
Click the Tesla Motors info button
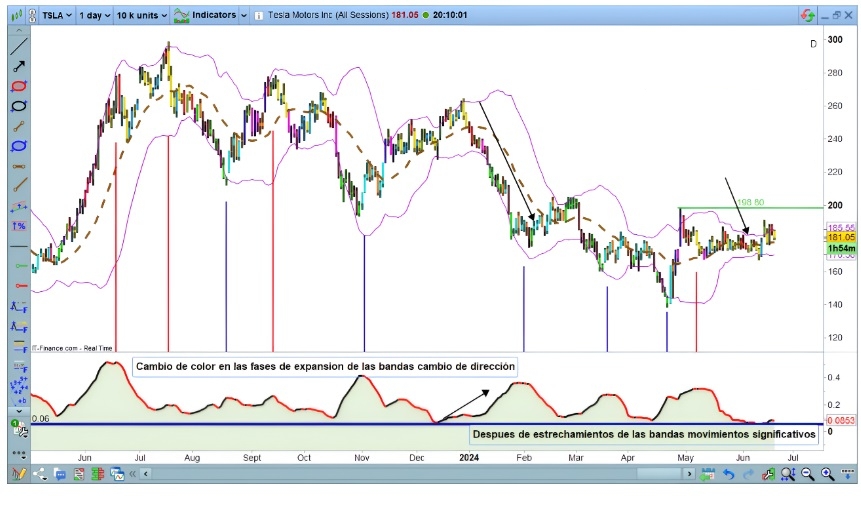click(260, 16)
